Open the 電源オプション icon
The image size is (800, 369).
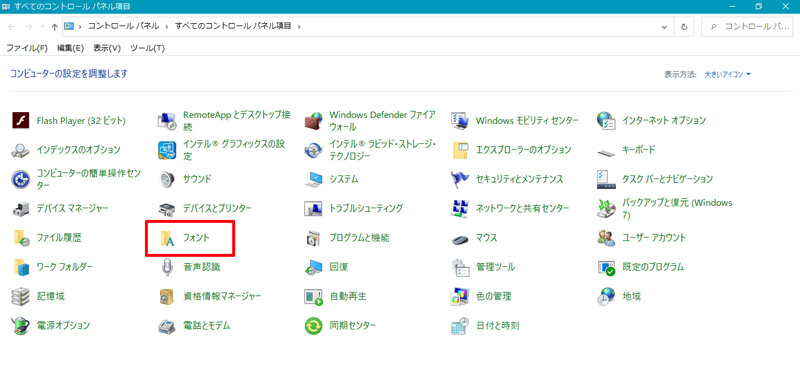coord(21,325)
